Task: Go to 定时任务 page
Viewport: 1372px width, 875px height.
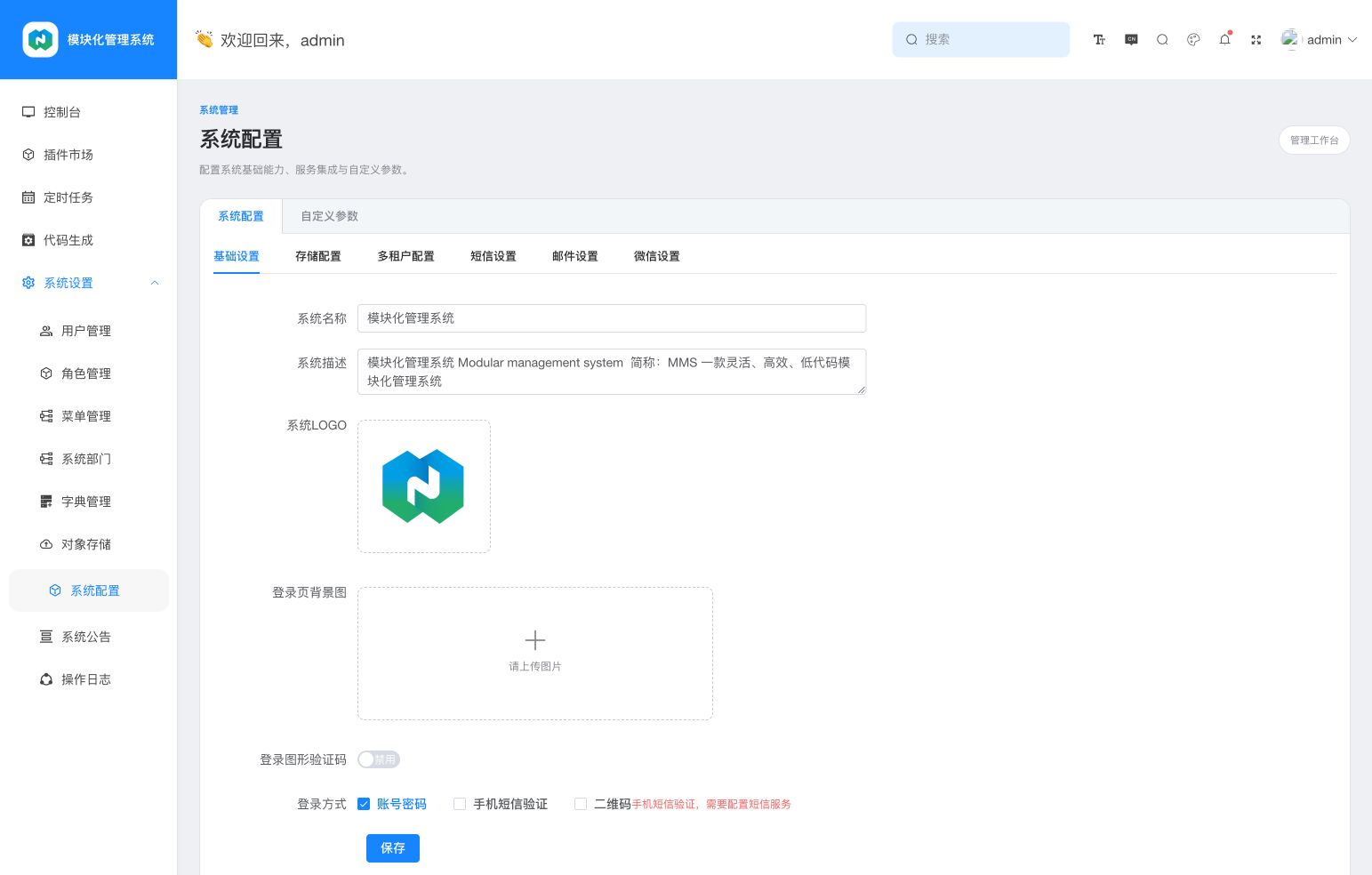Action: [88, 197]
